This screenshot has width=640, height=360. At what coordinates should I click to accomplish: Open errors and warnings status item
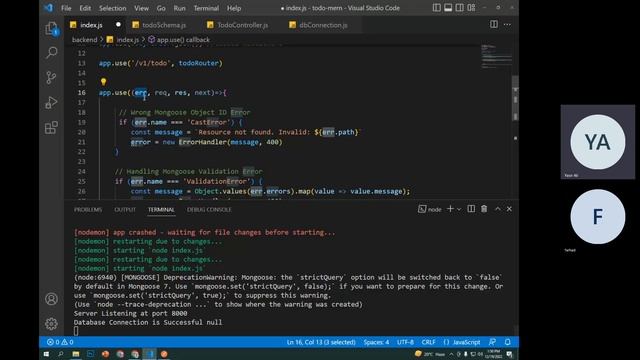coord(60,342)
